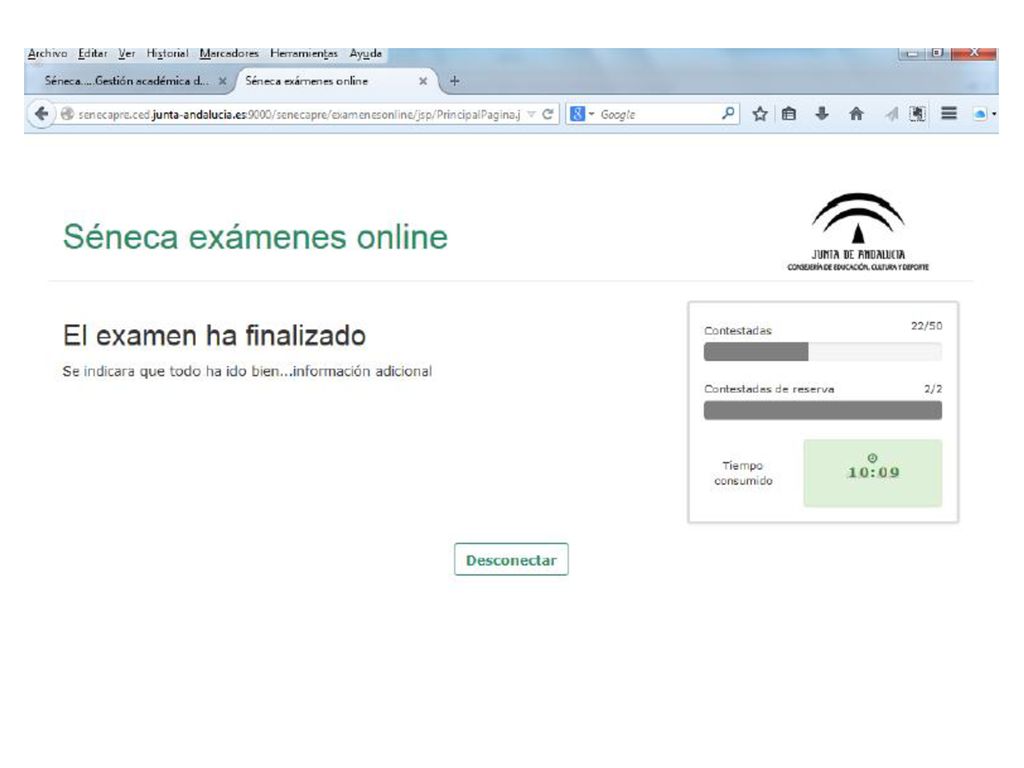Viewport: 1024px width, 768px height.
Task: Close the Séneca Gestión académica tab
Action: coord(223,81)
